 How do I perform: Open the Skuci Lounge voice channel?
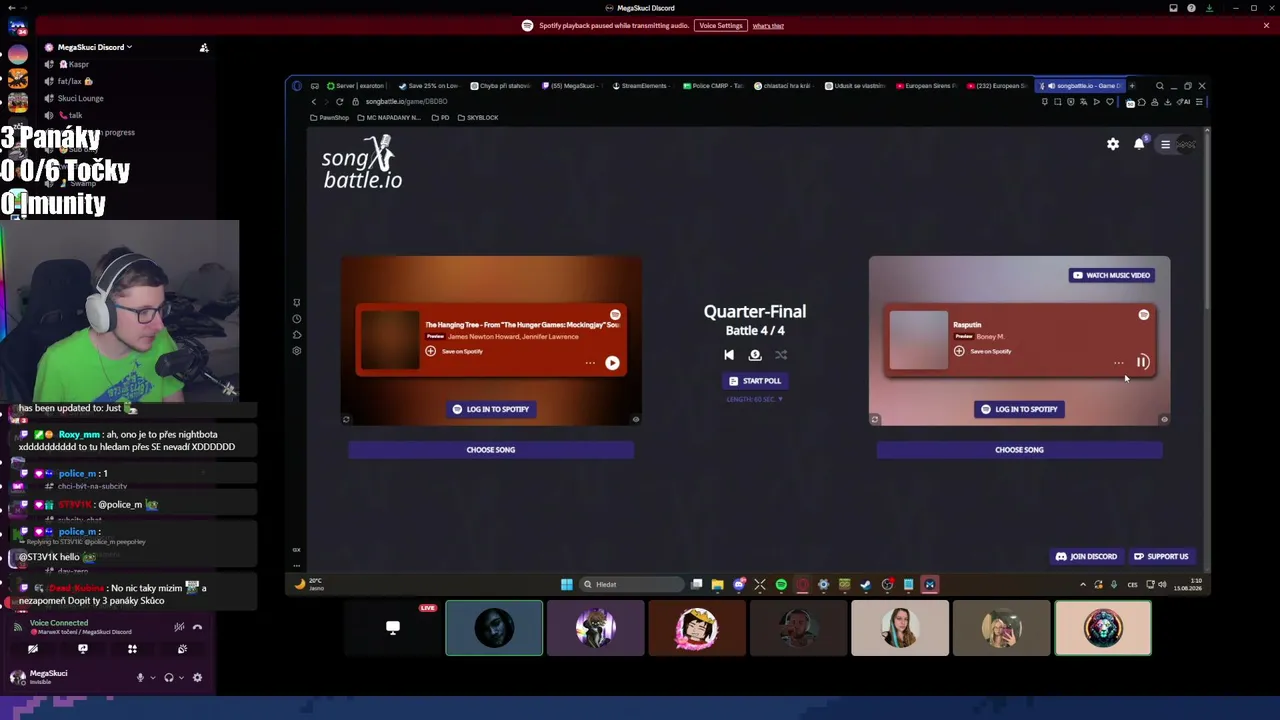coord(81,98)
